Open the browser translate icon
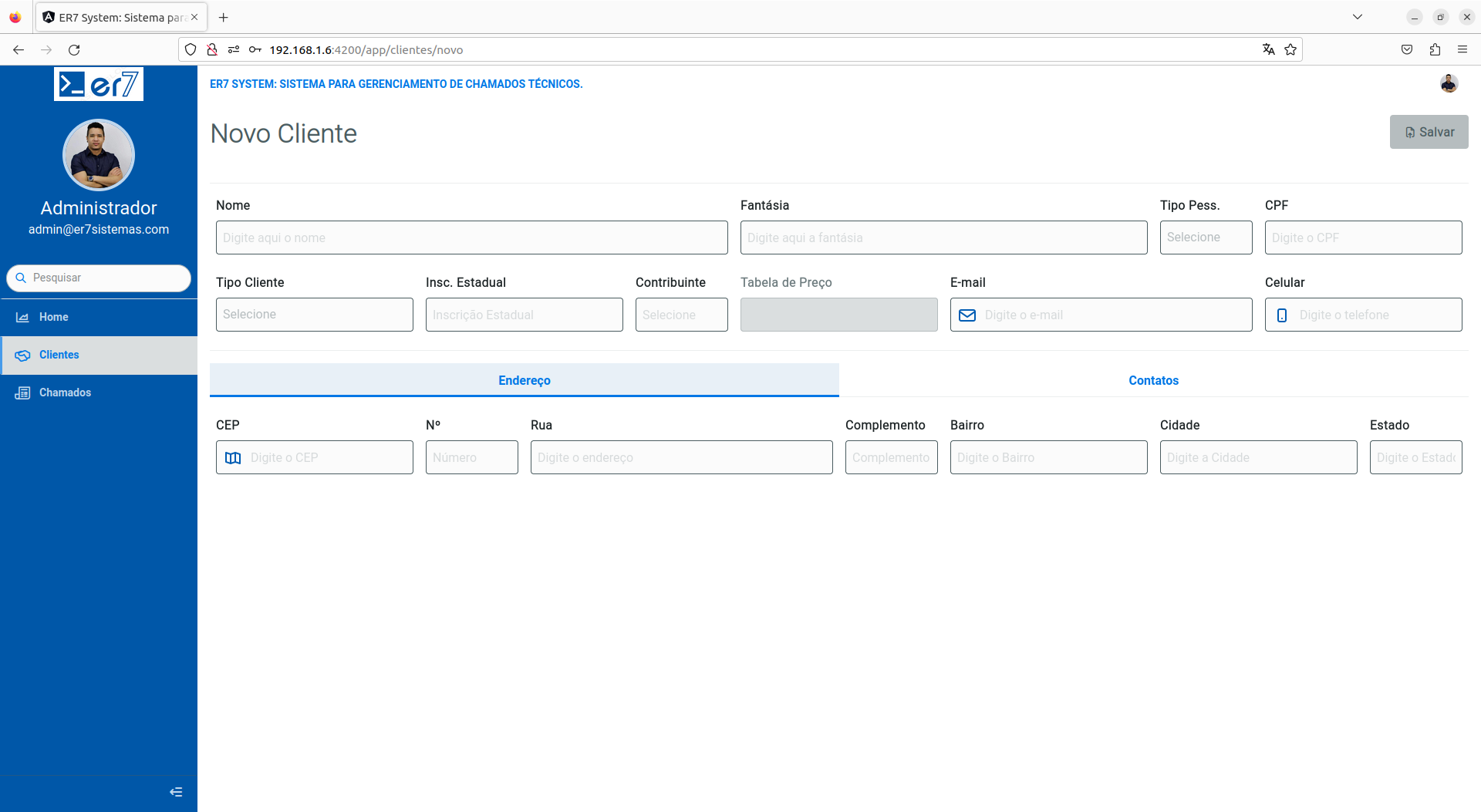 click(x=1269, y=49)
